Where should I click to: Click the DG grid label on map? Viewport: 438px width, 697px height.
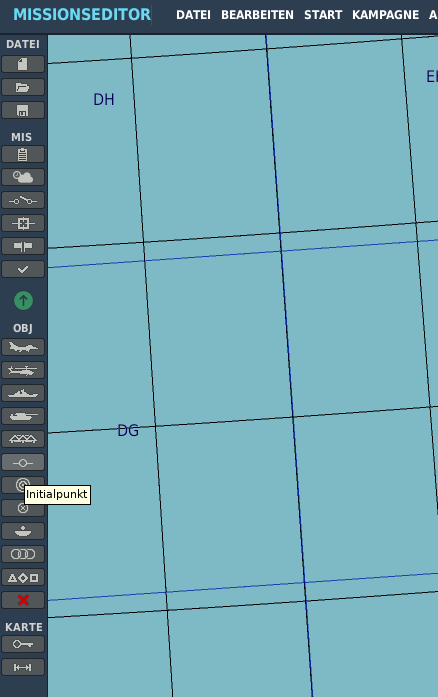(x=128, y=430)
